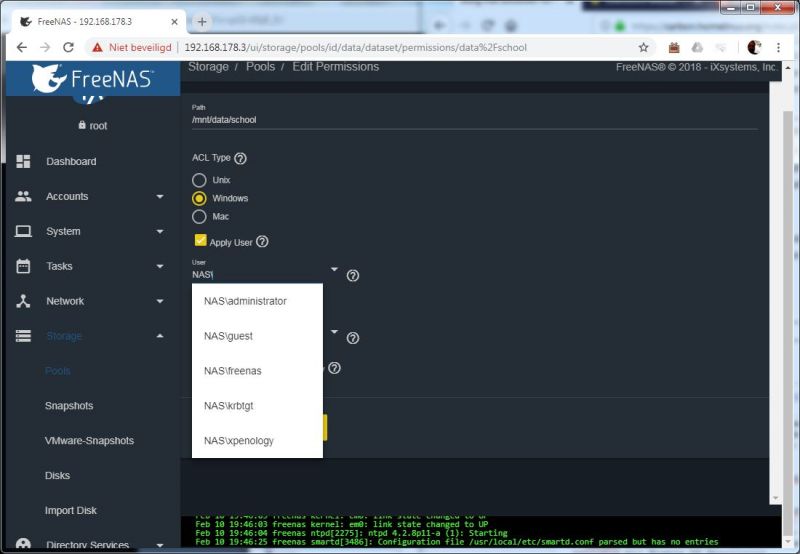Click the Tasks calendar icon
This screenshot has width=800, height=554.
pyautogui.click(x=23, y=266)
